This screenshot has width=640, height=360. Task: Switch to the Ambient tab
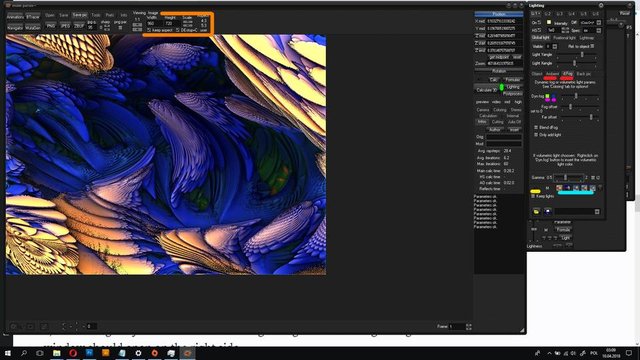(x=552, y=74)
